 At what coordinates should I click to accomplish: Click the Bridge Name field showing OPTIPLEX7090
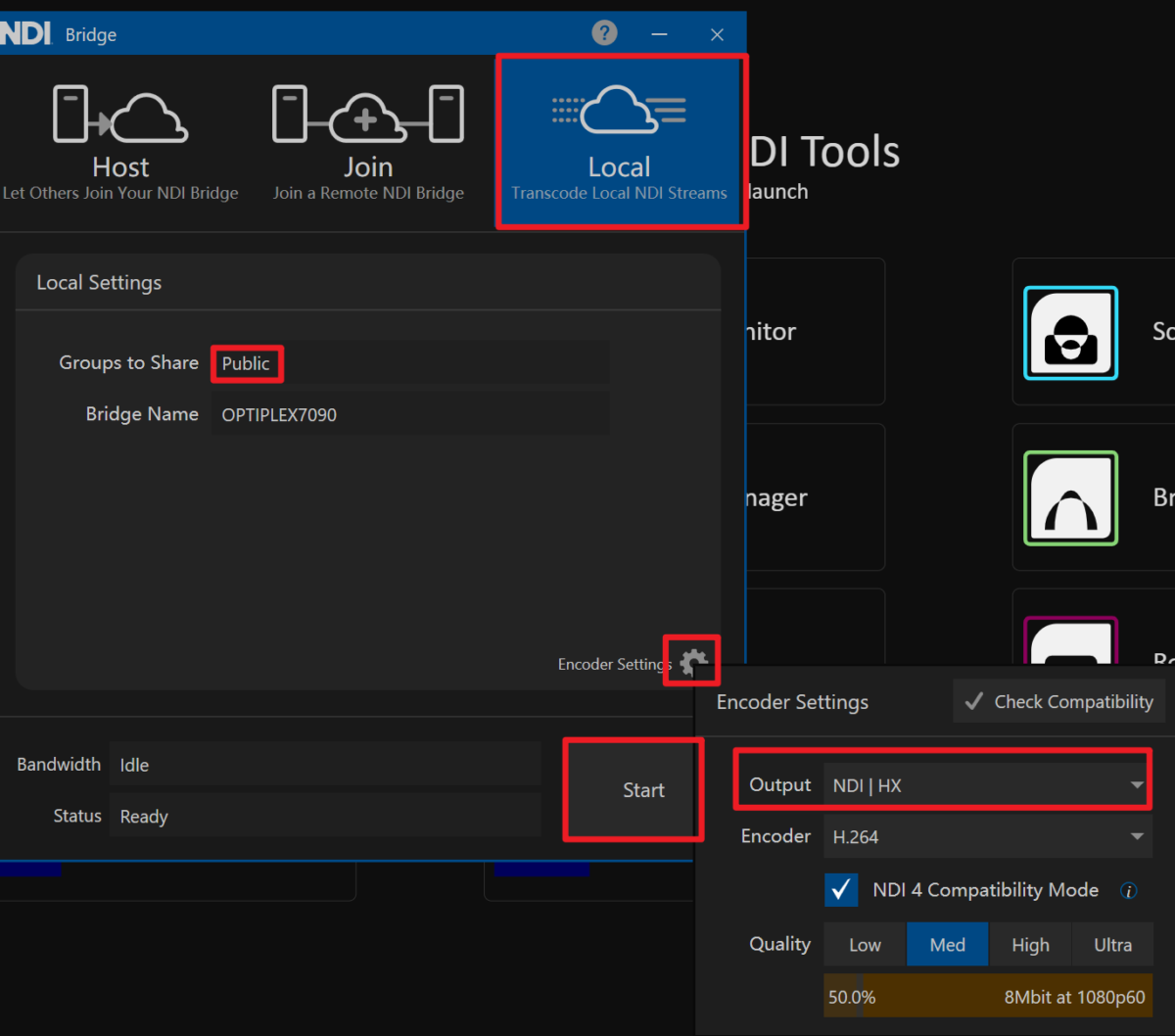(x=409, y=414)
